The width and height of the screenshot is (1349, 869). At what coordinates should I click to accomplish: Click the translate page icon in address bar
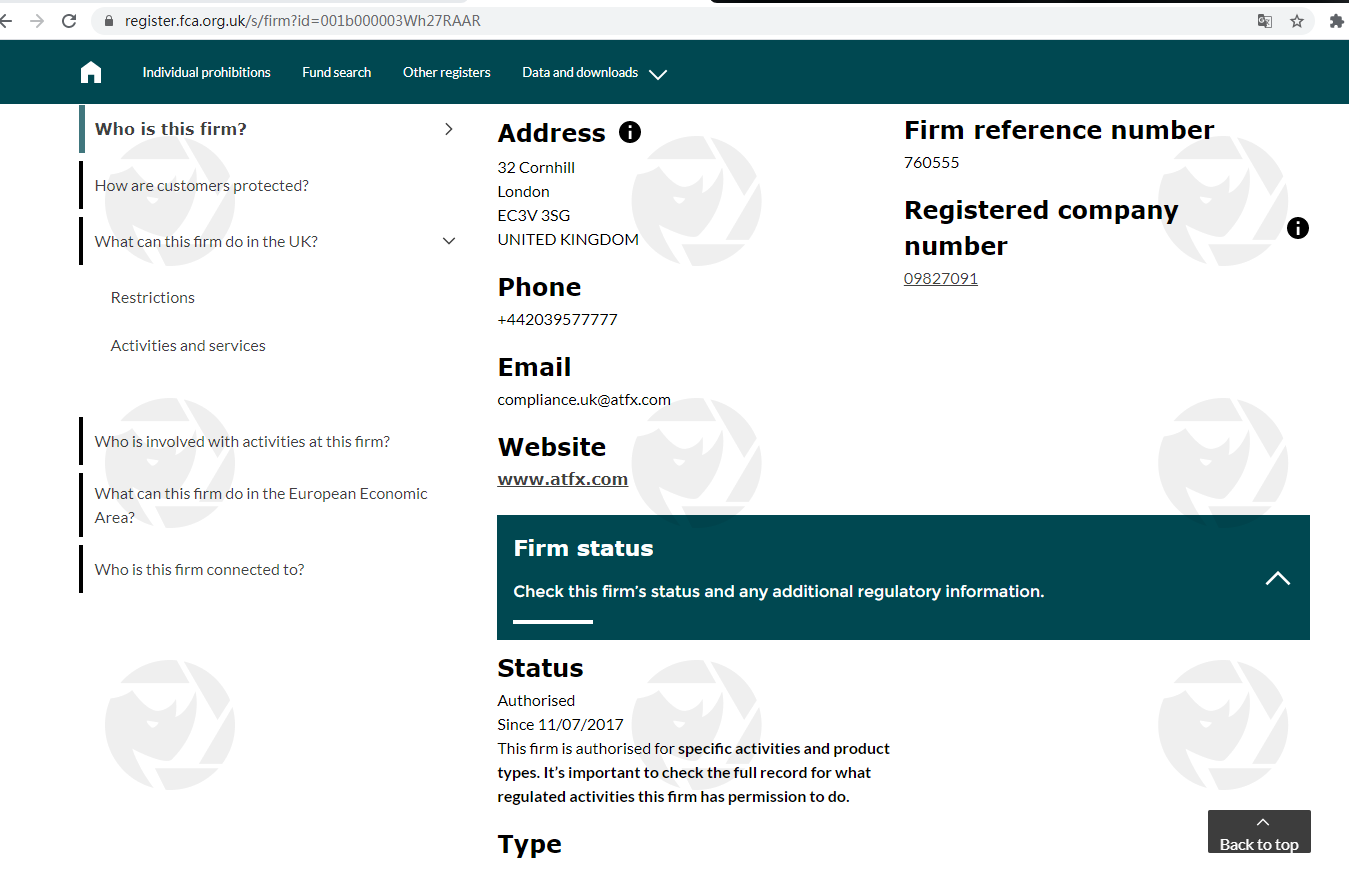1265,21
